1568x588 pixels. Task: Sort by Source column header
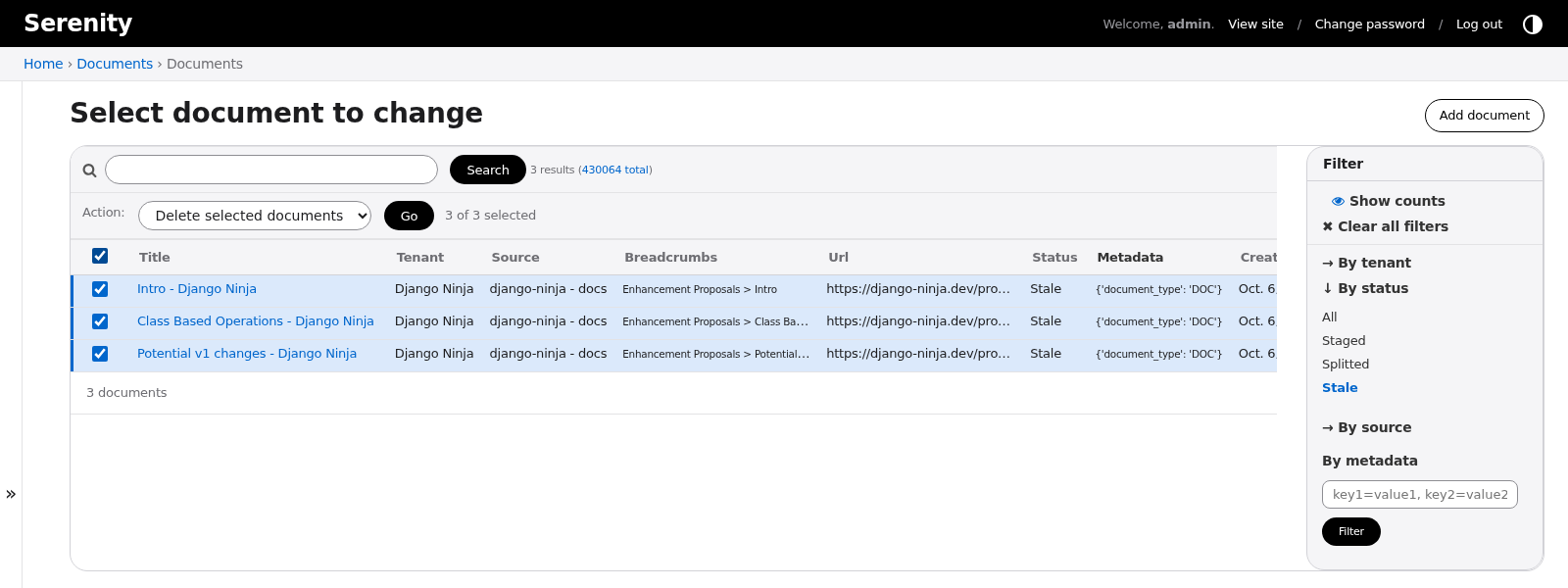[x=515, y=257]
